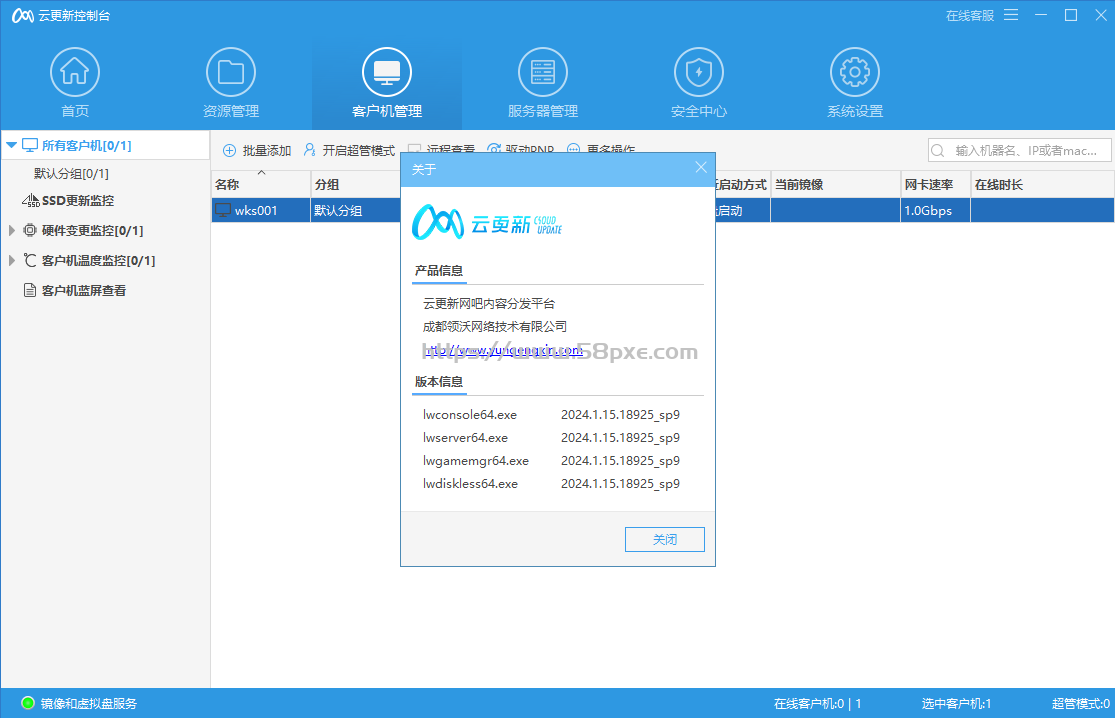This screenshot has height=718, width=1115.
Task: Select 客户机管理 monitor icon
Action: click(x=387, y=73)
